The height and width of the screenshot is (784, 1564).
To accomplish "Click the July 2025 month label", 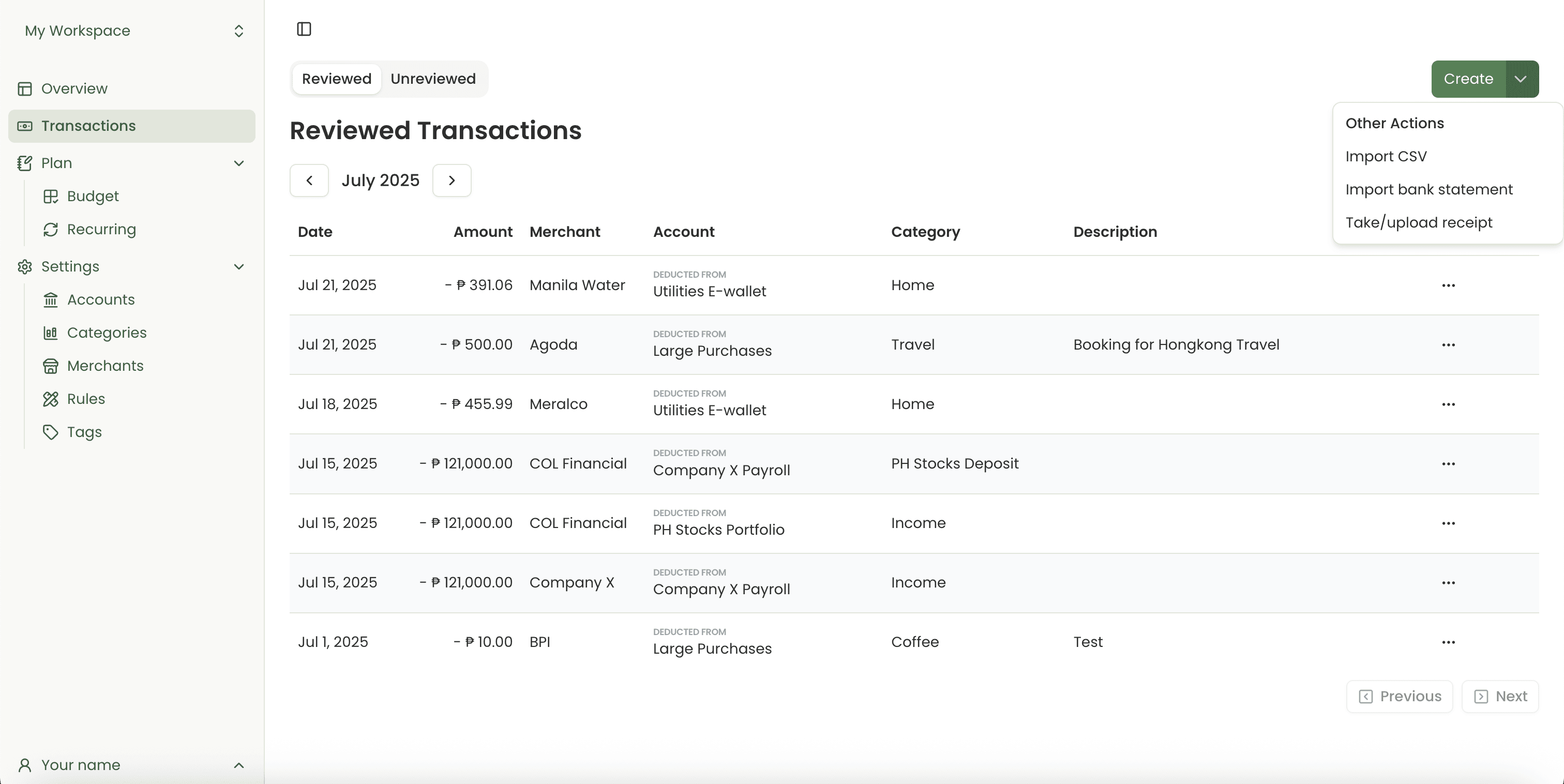I will click(381, 180).
